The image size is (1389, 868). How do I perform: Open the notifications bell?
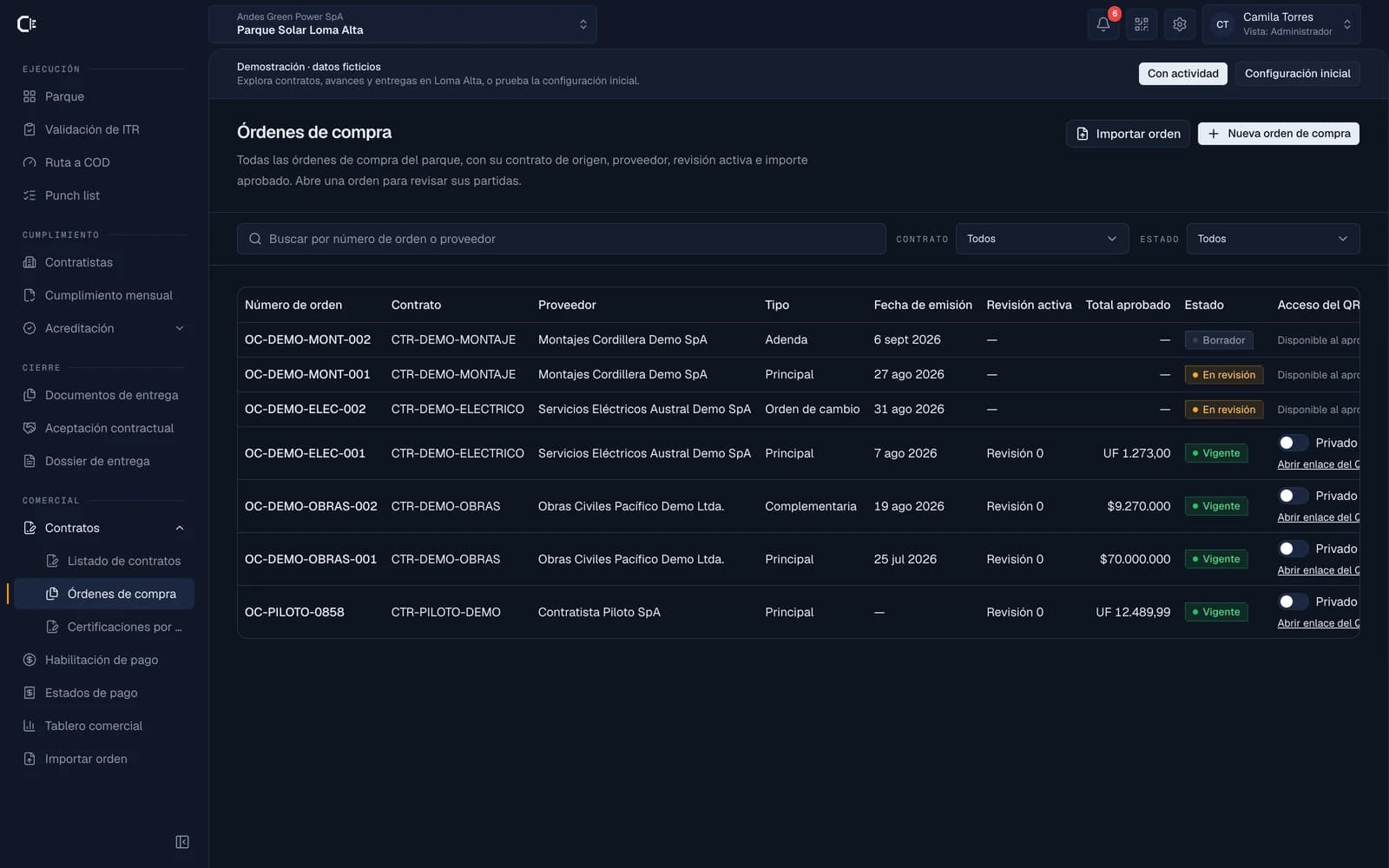pyautogui.click(x=1103, y=24)
